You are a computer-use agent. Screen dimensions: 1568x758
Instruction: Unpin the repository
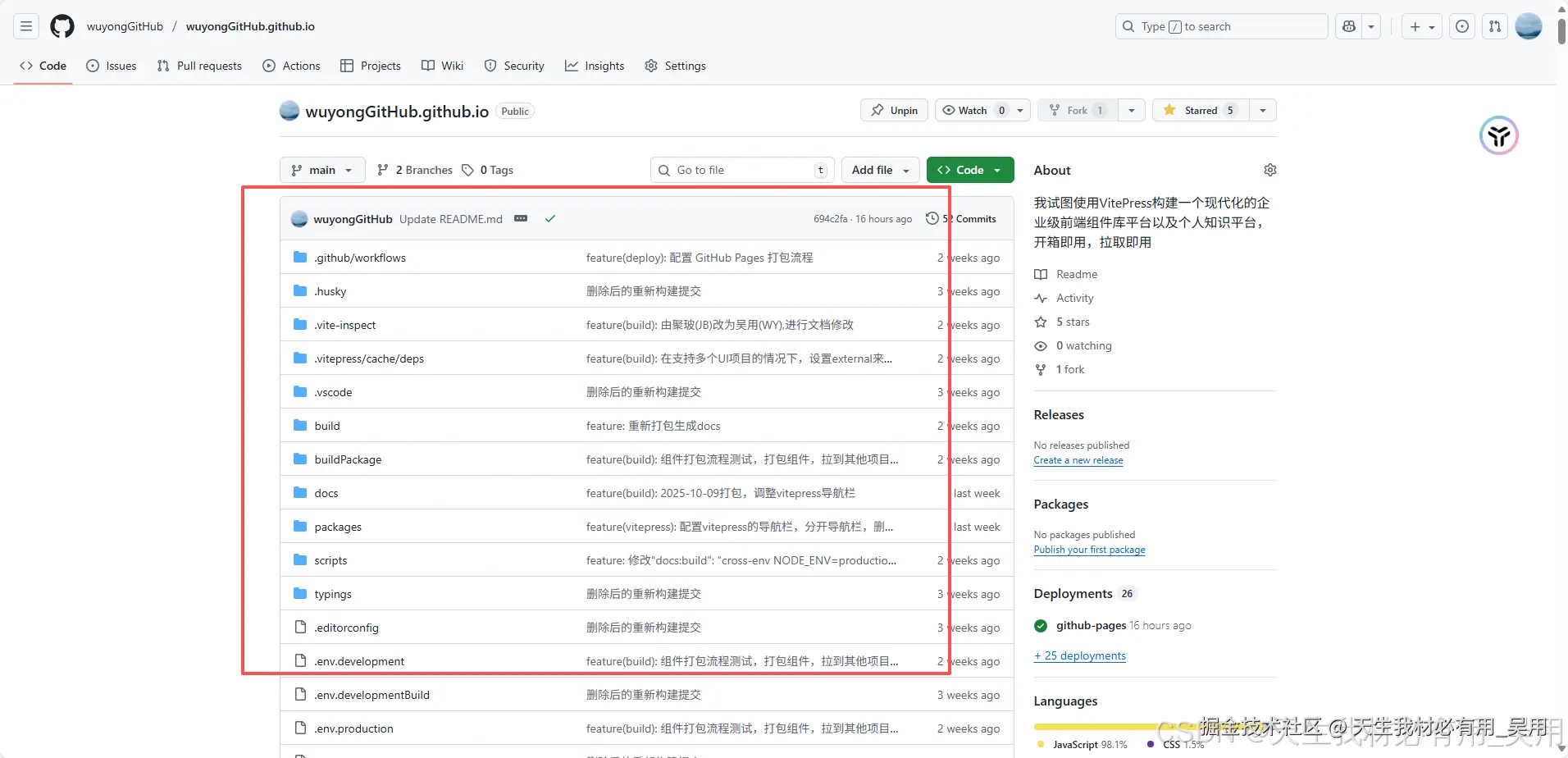(892, 109)
